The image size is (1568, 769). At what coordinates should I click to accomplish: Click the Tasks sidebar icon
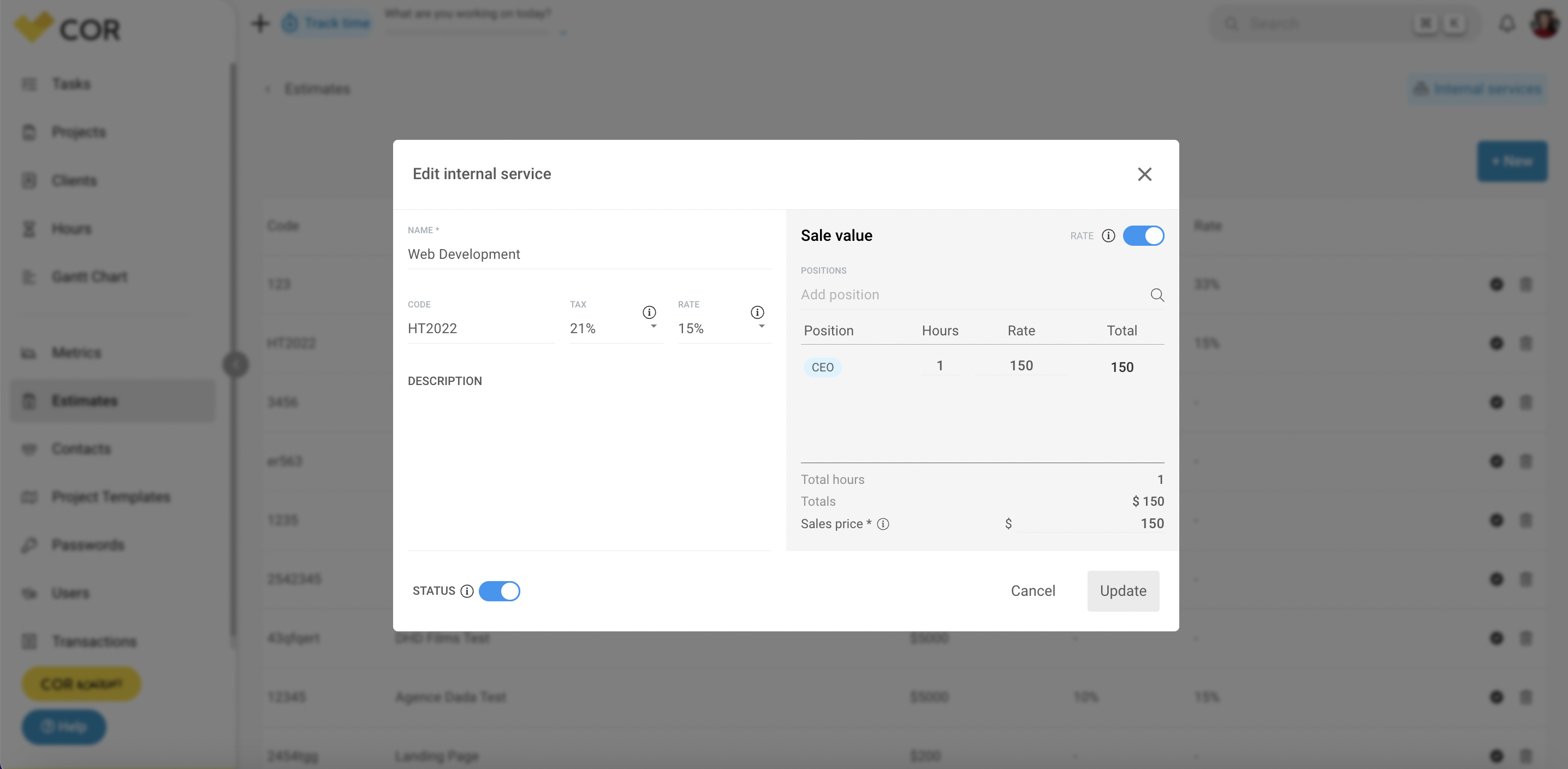(29, 84)
